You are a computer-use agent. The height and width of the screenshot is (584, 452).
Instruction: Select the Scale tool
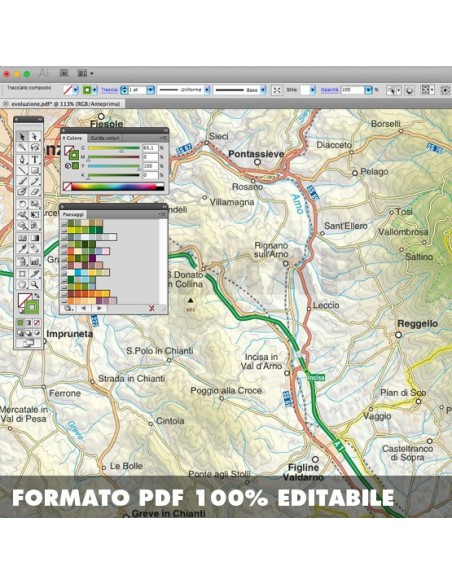click(35, 204)
